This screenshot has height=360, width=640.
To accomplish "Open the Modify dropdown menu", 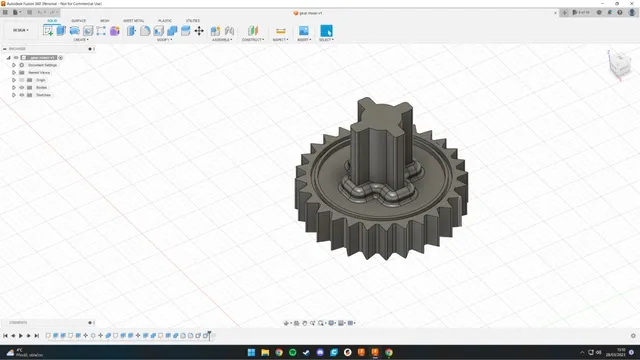I will pyautogui.click(x=164, y=40).
